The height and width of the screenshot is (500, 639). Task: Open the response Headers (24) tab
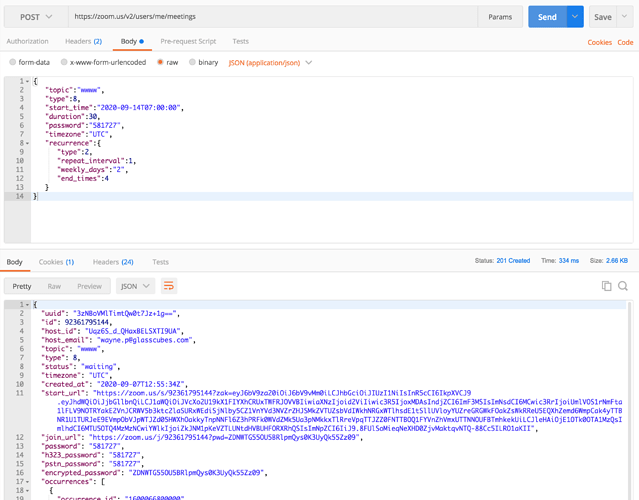click(113, 262)
